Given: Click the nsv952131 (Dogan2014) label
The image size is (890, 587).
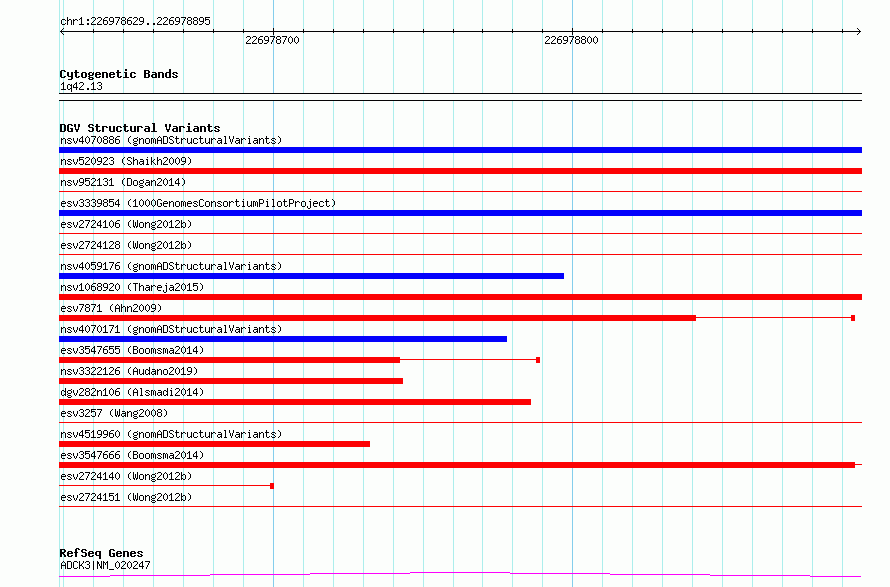Looking at the screenshot, I should pos(123,182).
